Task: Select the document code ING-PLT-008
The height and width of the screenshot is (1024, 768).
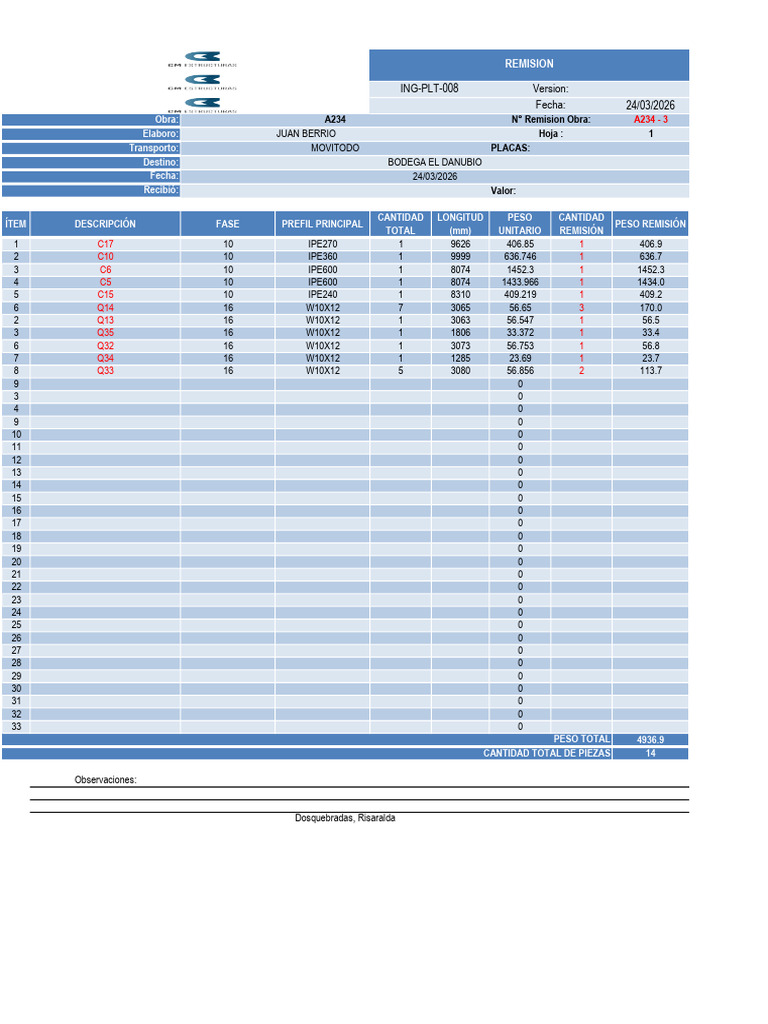Action: [429, 88]
